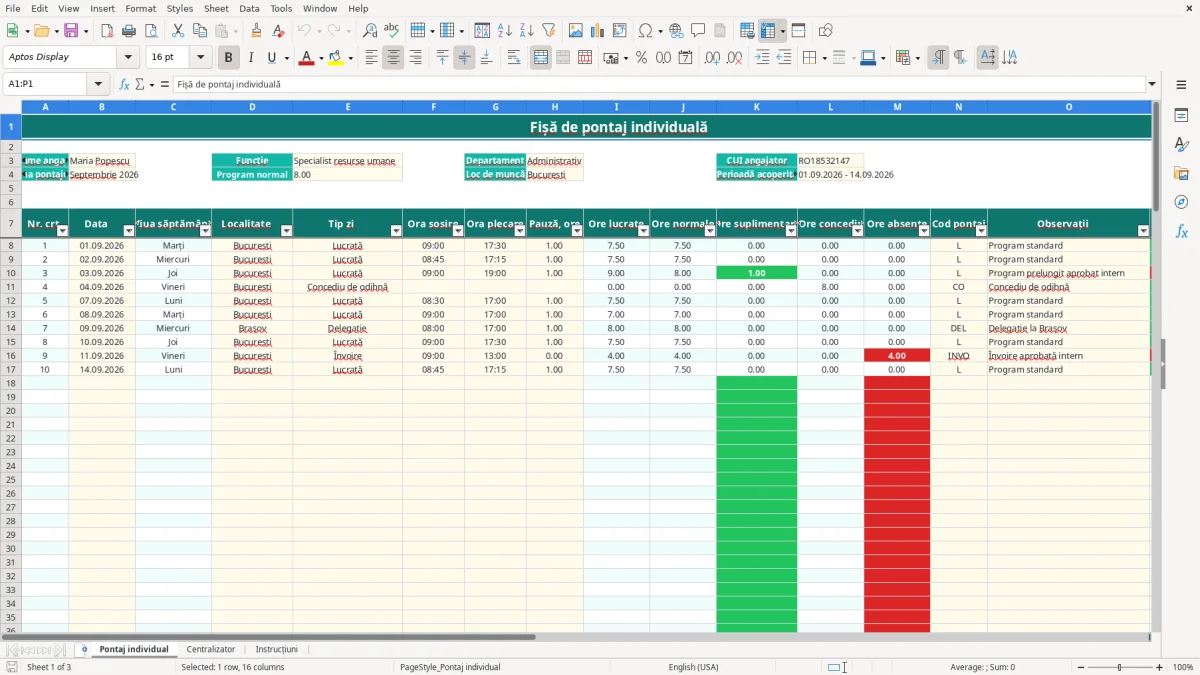Toggle Underline formatting
Image resolution: width=1200 pixels, height=675 pixels.
click(x=272, y=58)
